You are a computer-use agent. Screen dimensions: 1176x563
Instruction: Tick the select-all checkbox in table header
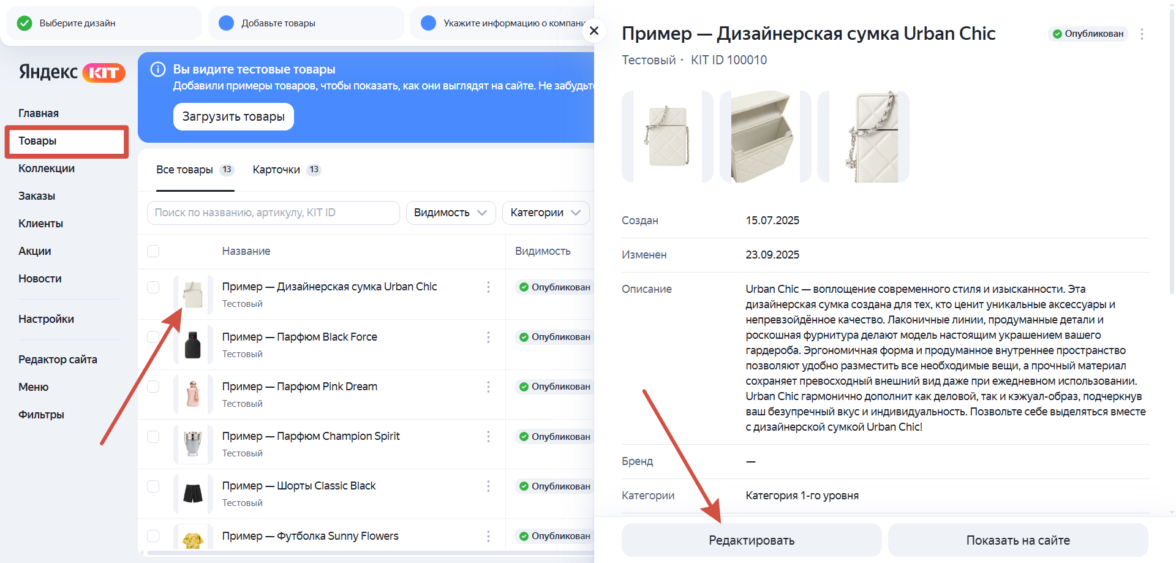[153, 251]
